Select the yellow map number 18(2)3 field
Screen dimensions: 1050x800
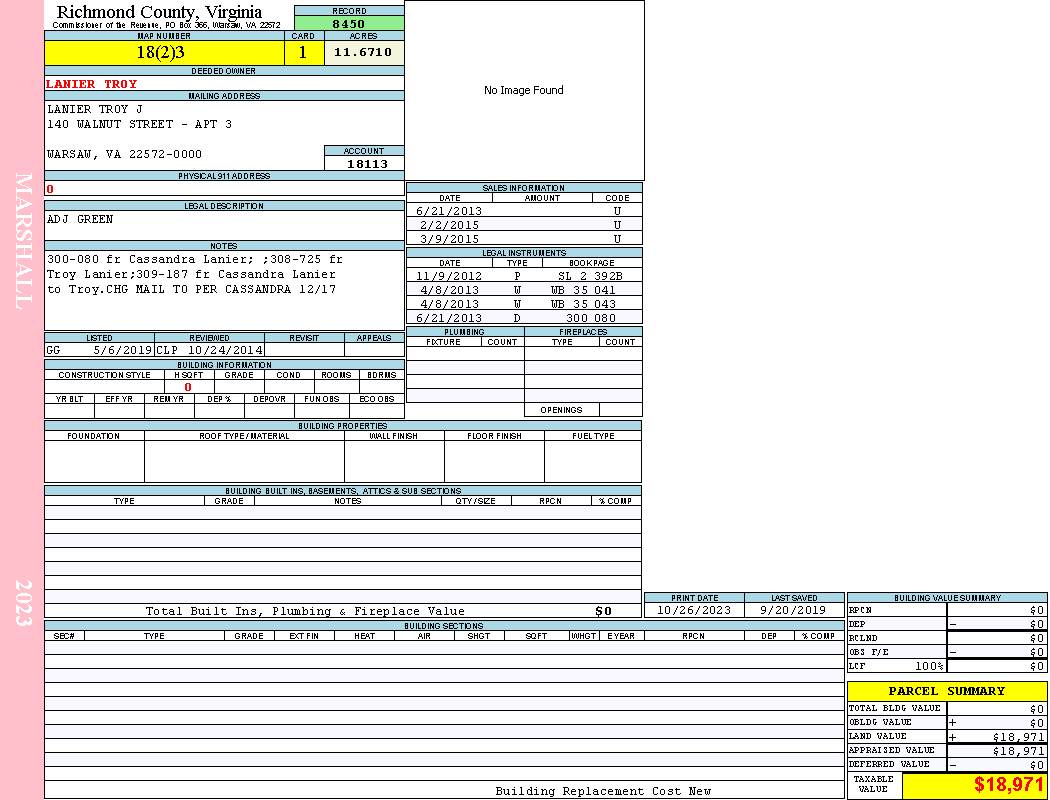[164, 53]
